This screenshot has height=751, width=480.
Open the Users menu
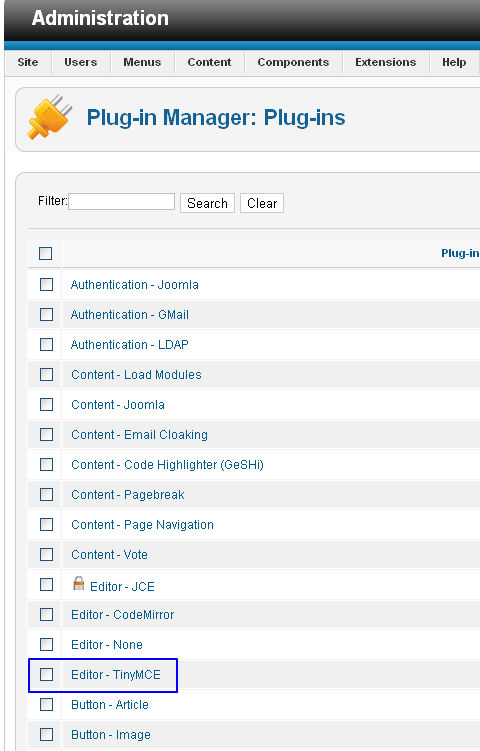pos(80,62)
